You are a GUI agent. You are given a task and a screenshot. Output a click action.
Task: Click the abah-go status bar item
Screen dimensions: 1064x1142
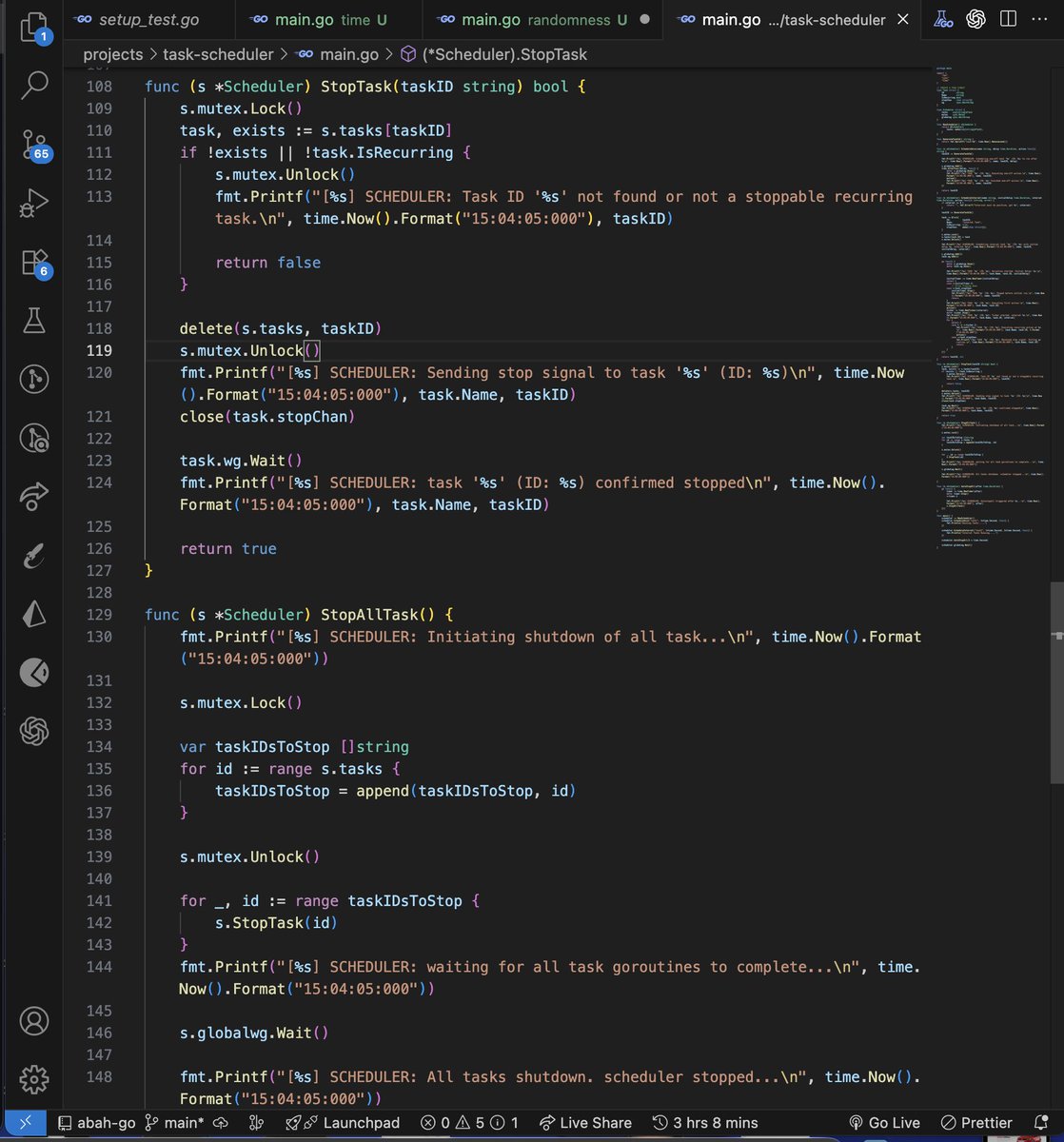pyautogui.click(x=96, y=1123)
